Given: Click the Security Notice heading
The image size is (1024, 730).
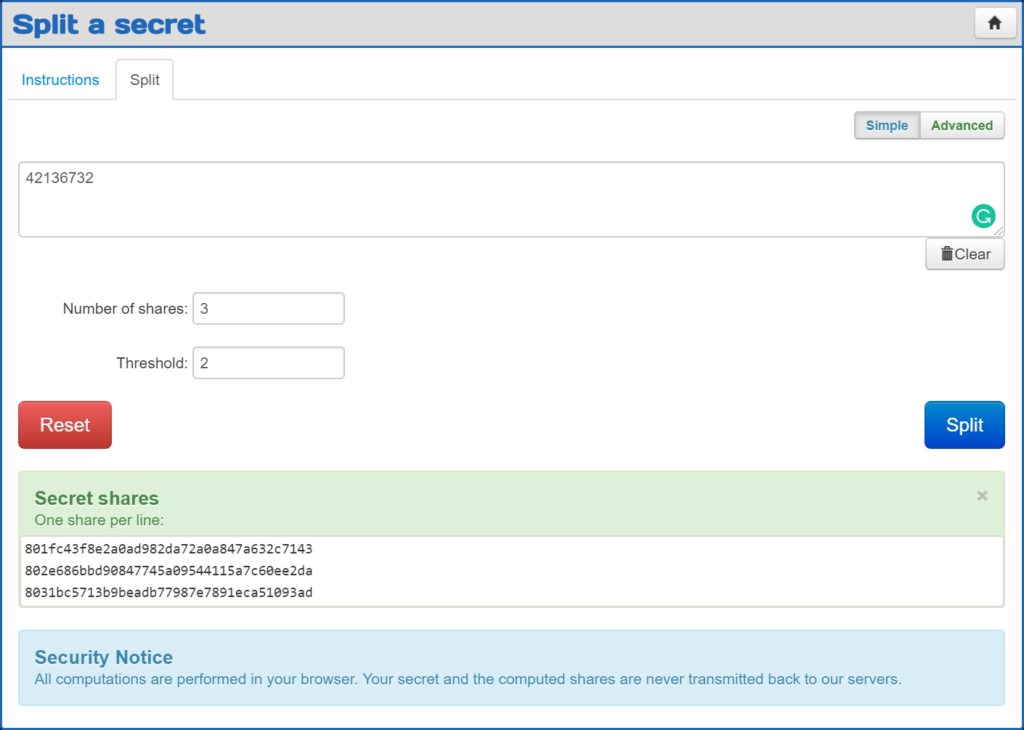Looking at the screenshot, I should [104, 657].
